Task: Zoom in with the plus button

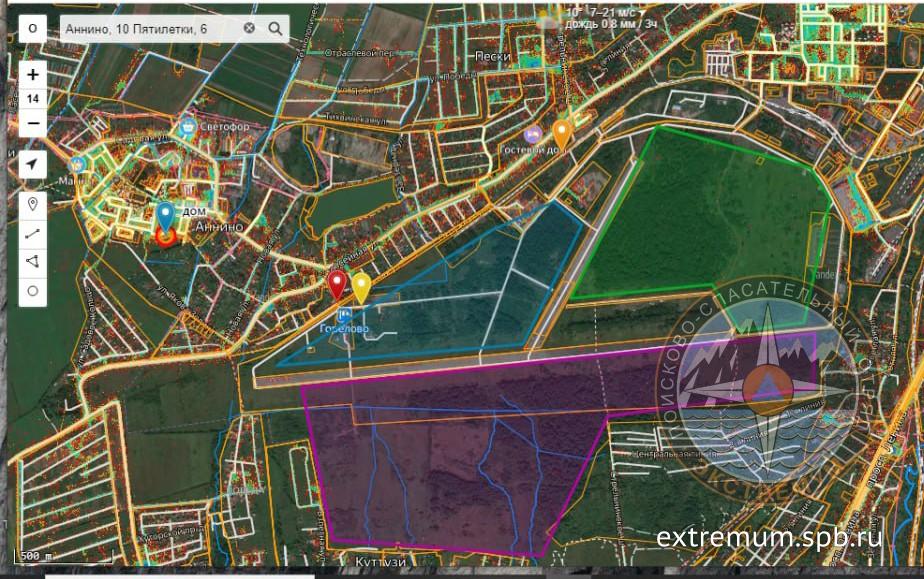Action: pos(33,75)
